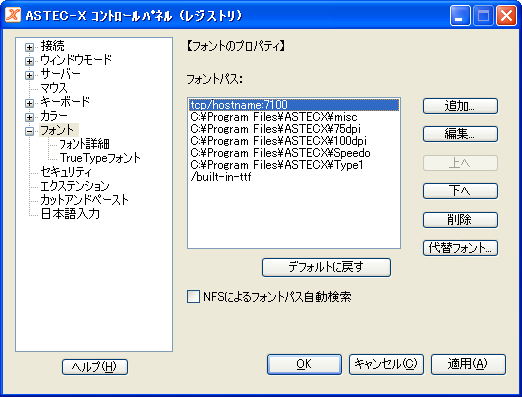Image resolution: width=522 pixels, height=397 pixels.
Task: Click the 編集... button
Action: [460, 134]
